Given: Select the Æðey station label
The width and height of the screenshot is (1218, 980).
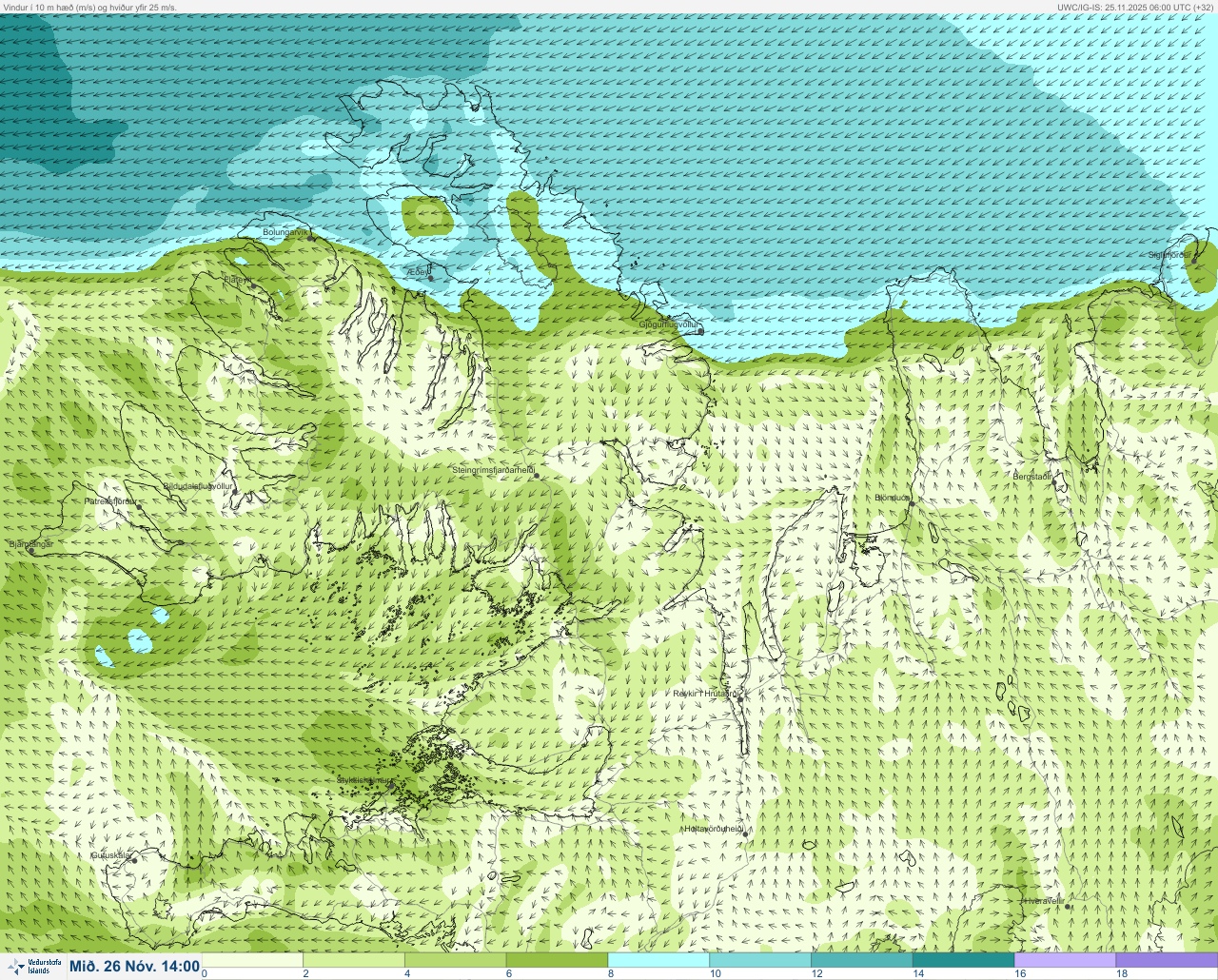Looking at the screenshot, I should 416,272.
